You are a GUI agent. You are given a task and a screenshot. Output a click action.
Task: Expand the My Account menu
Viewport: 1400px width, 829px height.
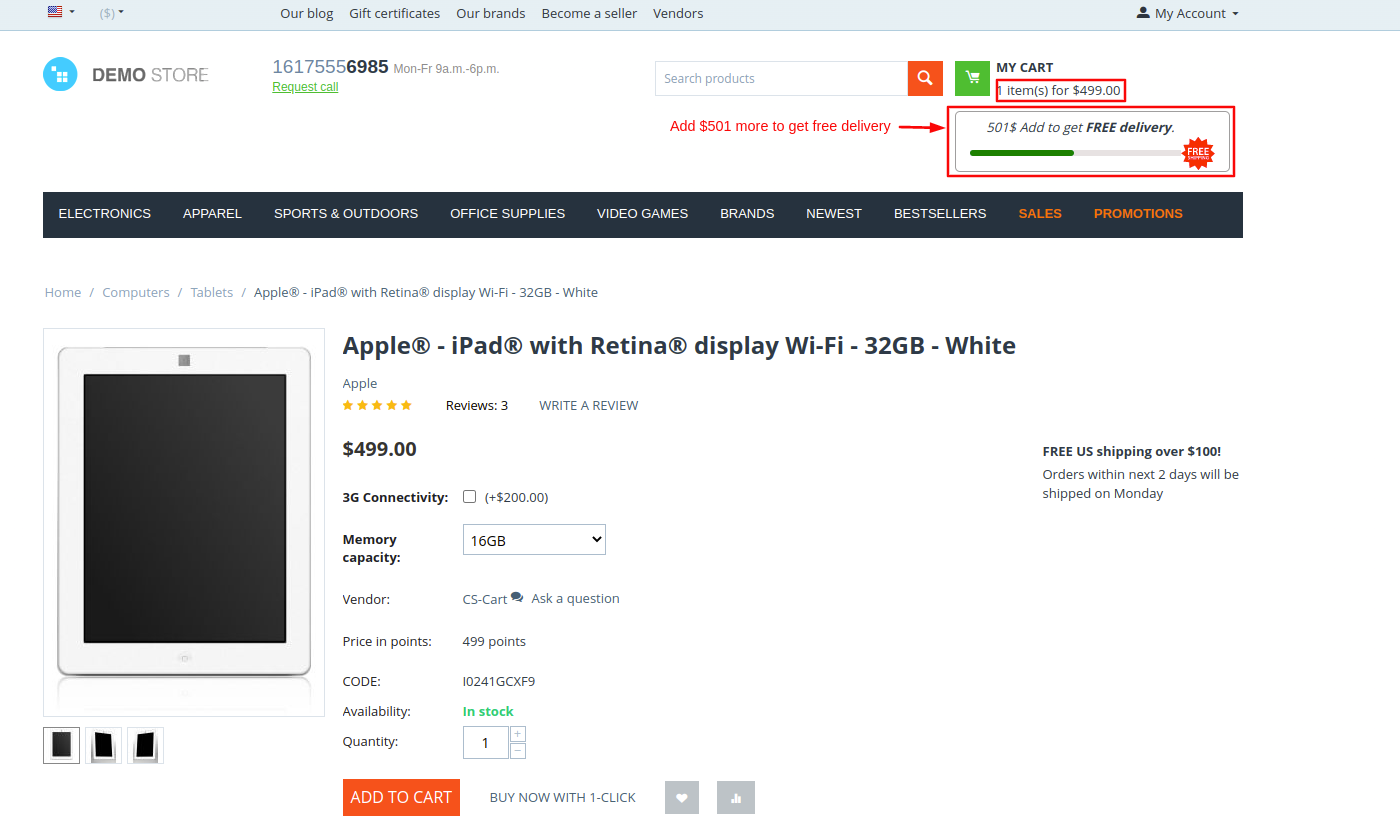[1188, 13]
